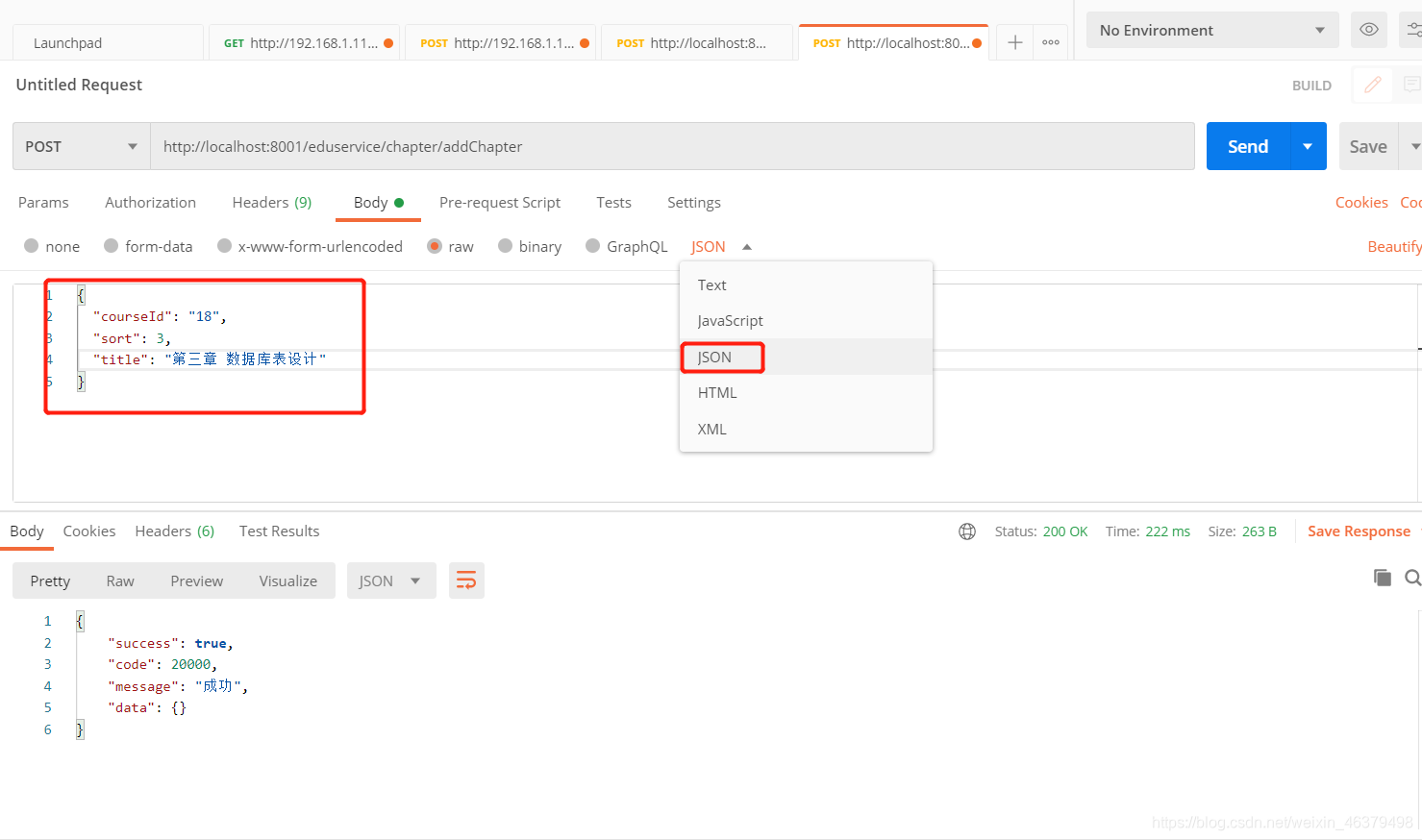1422x840 pixels.
Task: Switch response view to Raw
Action: click(120, 581)
